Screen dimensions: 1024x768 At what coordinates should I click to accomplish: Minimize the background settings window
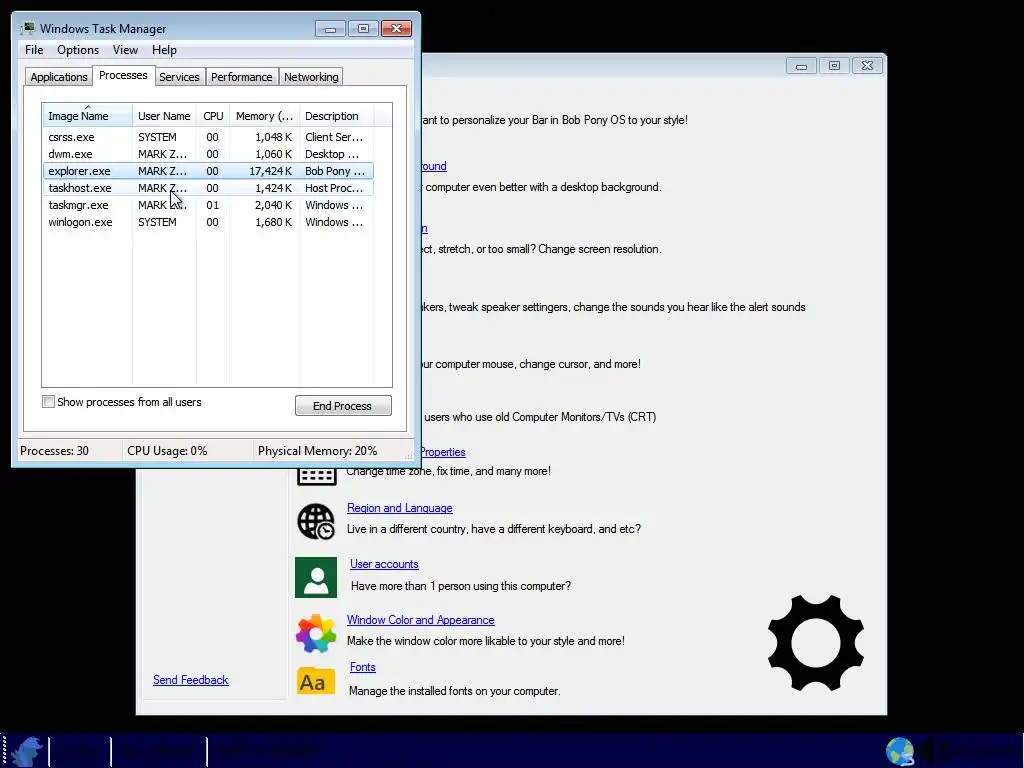point(801,65)
